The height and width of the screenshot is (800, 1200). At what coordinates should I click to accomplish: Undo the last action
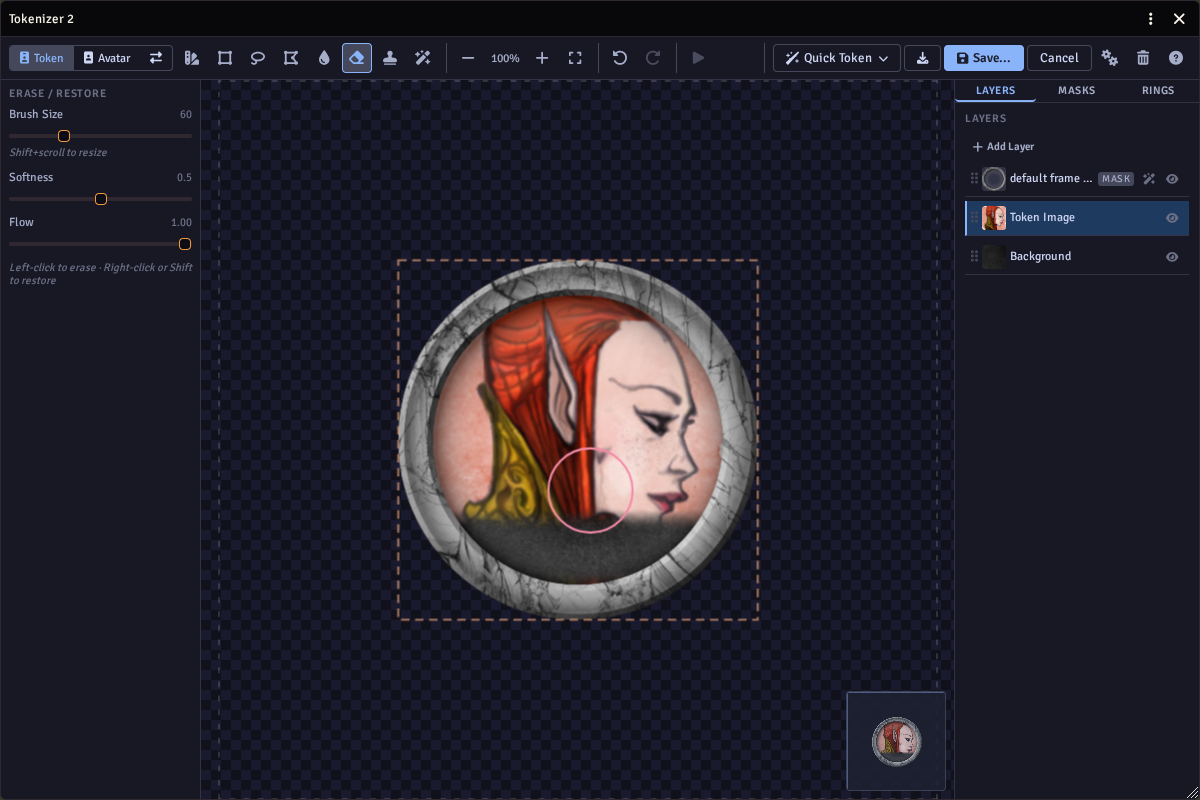(620, 58)
